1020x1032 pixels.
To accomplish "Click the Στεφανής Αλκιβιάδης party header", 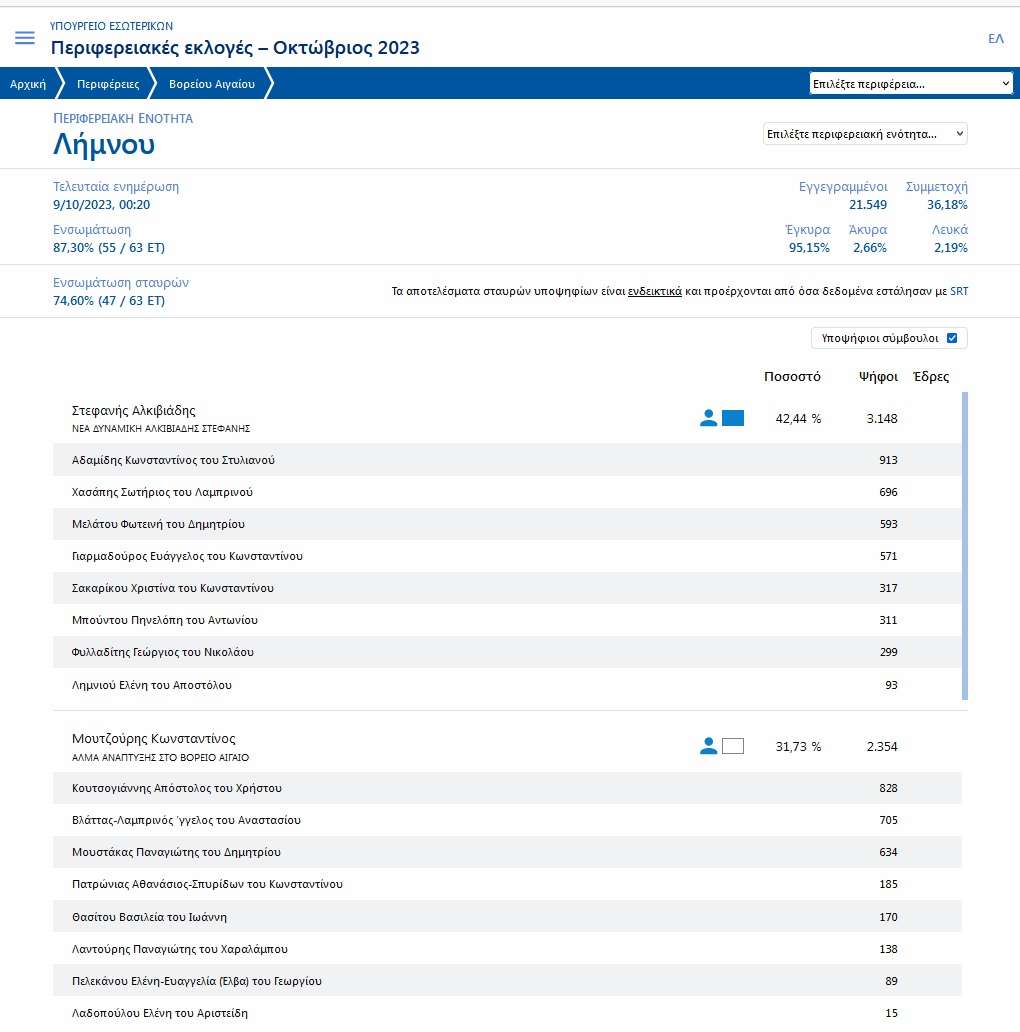I will (x=134, y=410).
